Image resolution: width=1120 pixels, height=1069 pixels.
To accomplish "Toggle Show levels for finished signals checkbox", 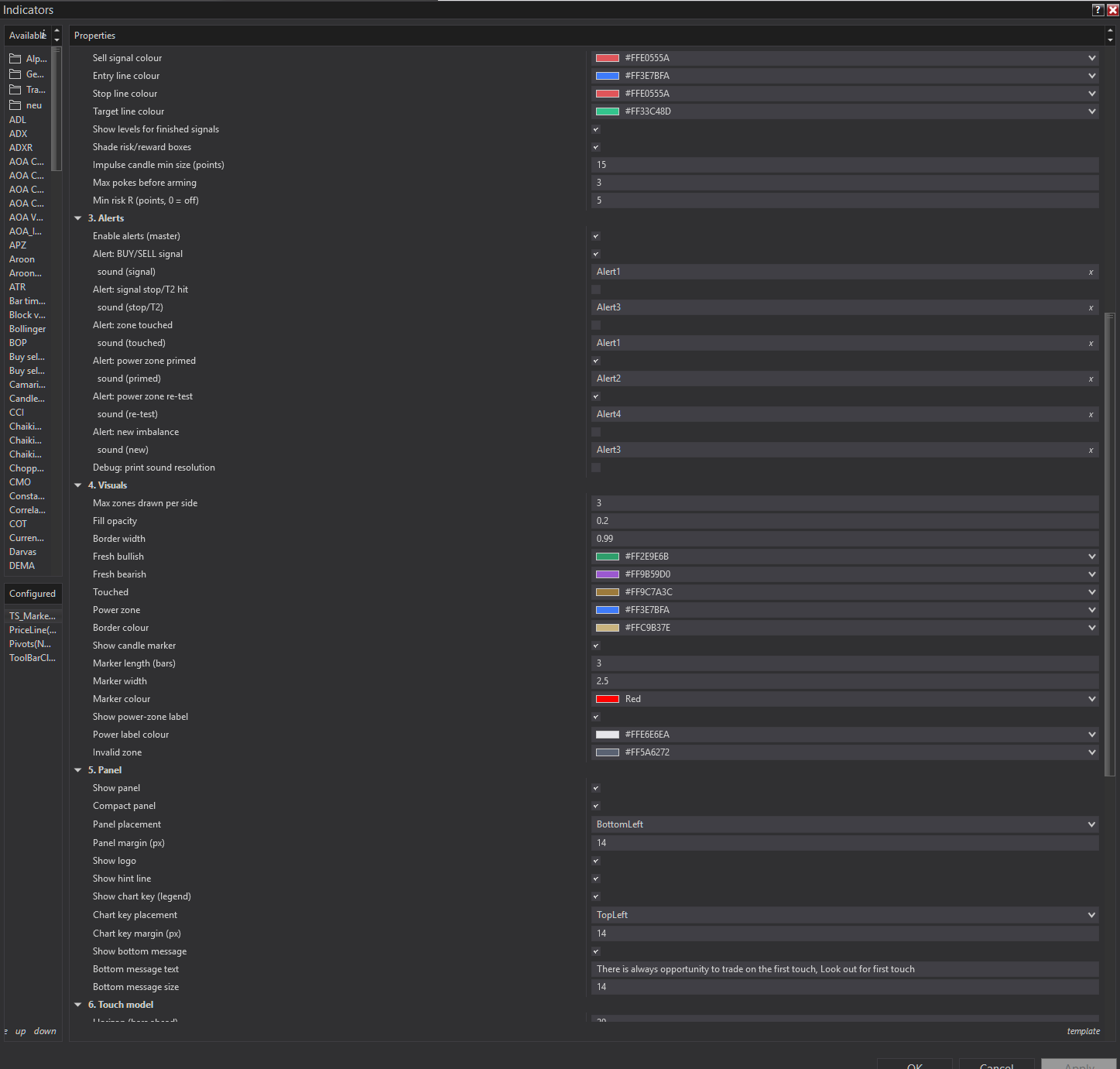I will pos(596,129).
